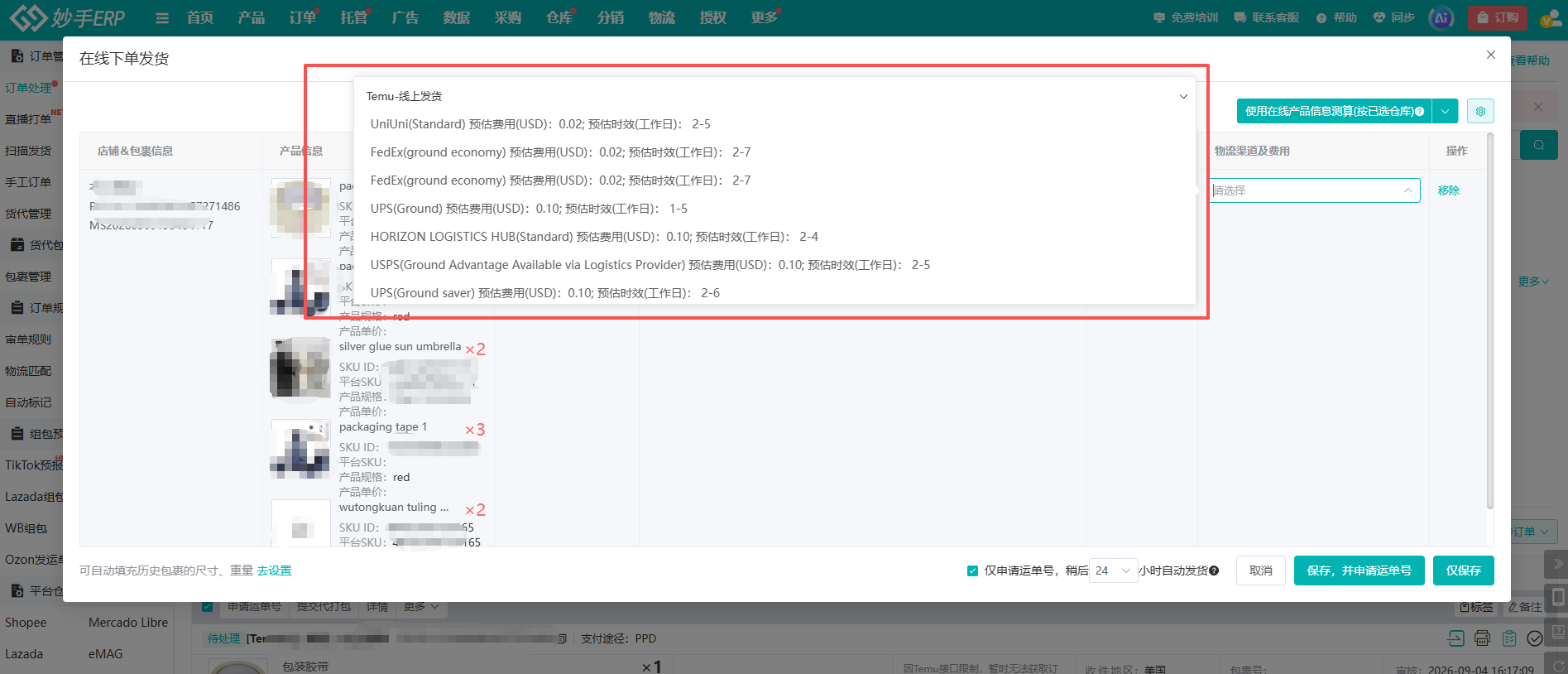Screen dimensions: 1568x674
Task: Select 自动标记 in sidebar
Action: click(x=28, y=402)
